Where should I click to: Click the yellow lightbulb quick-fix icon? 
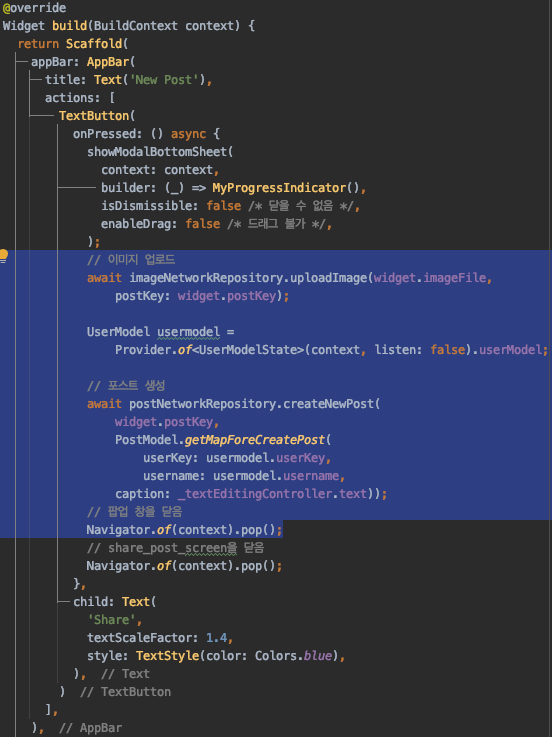[4, 256]
